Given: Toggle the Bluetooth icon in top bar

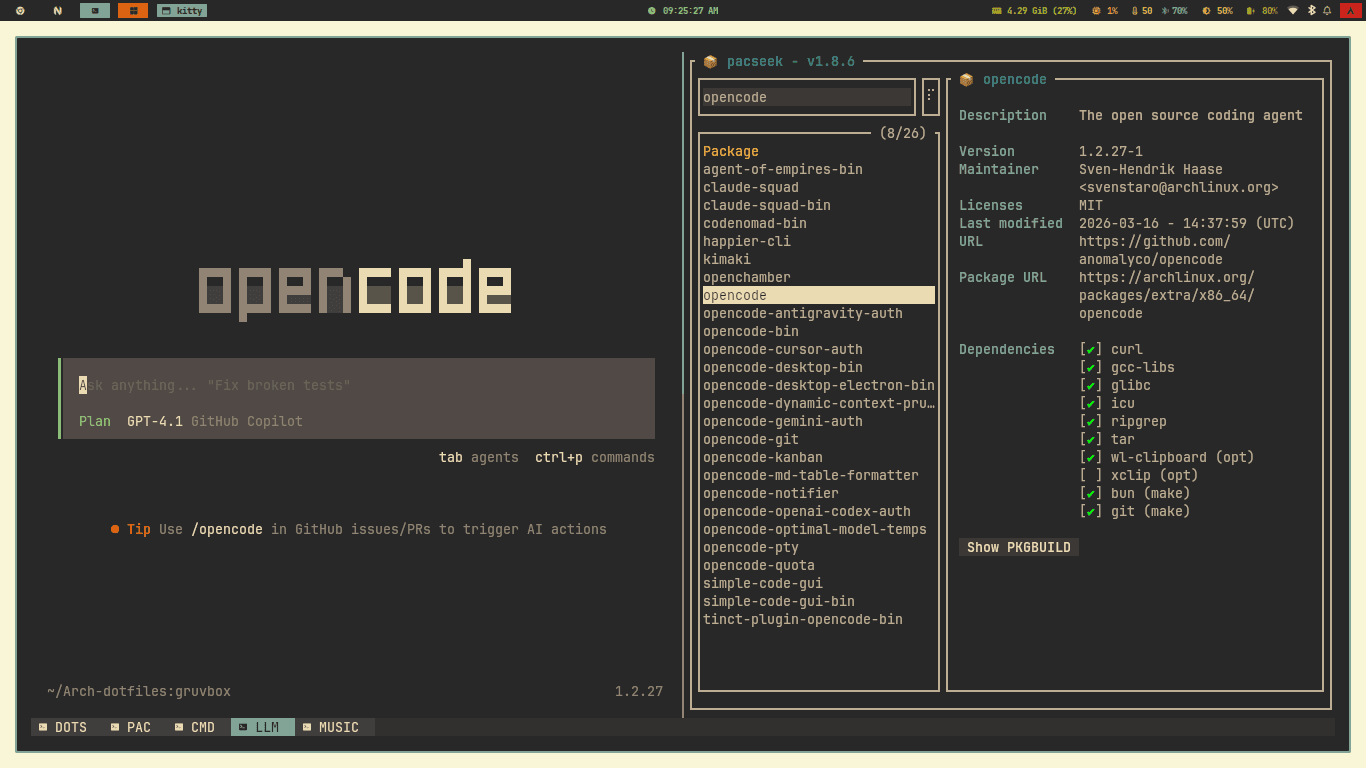Looking at the screenshot, I should click(x=1311, y=11).
